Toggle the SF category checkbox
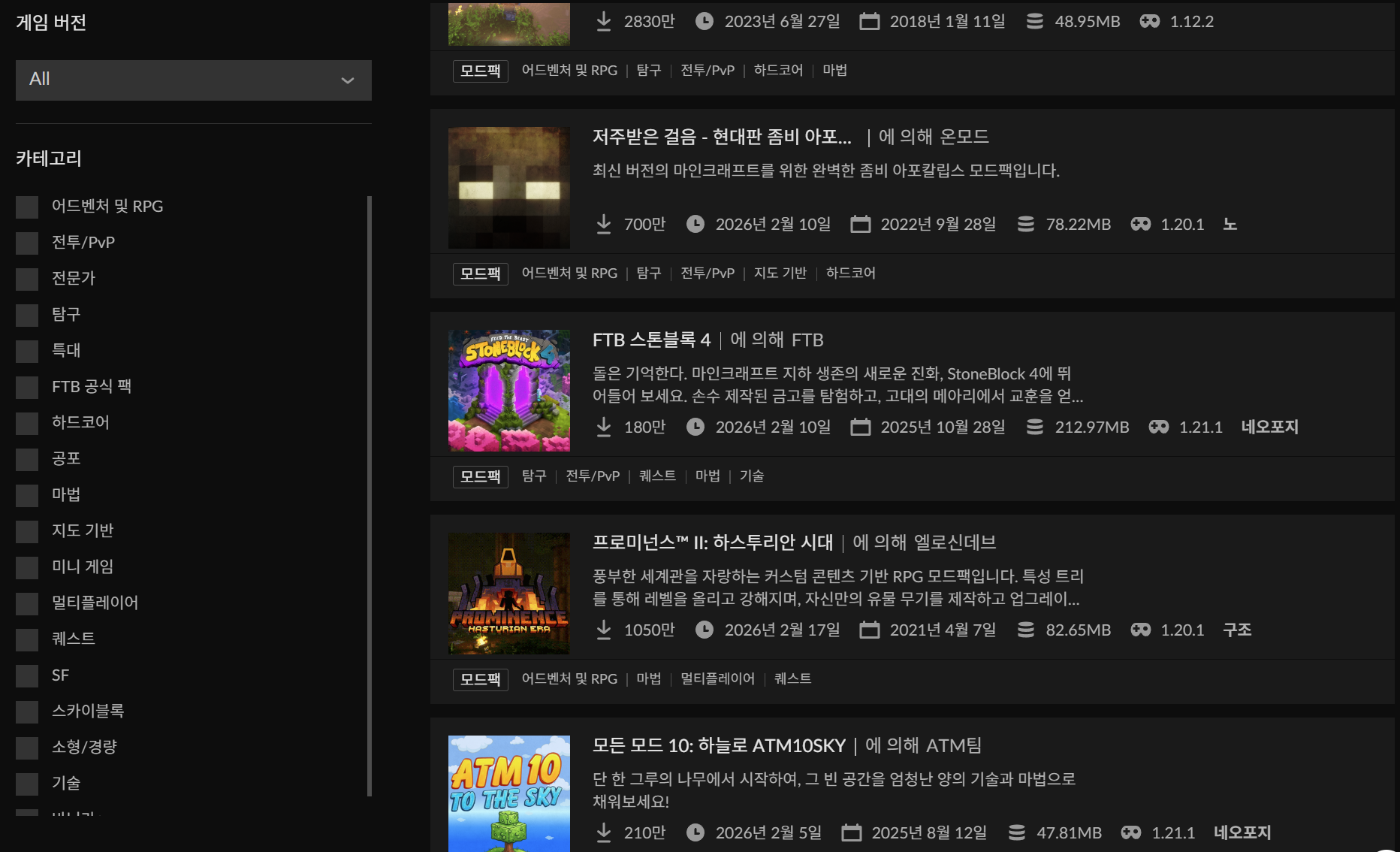The width and height of the screenshot is (1400, 852). [x=27, y=675]
